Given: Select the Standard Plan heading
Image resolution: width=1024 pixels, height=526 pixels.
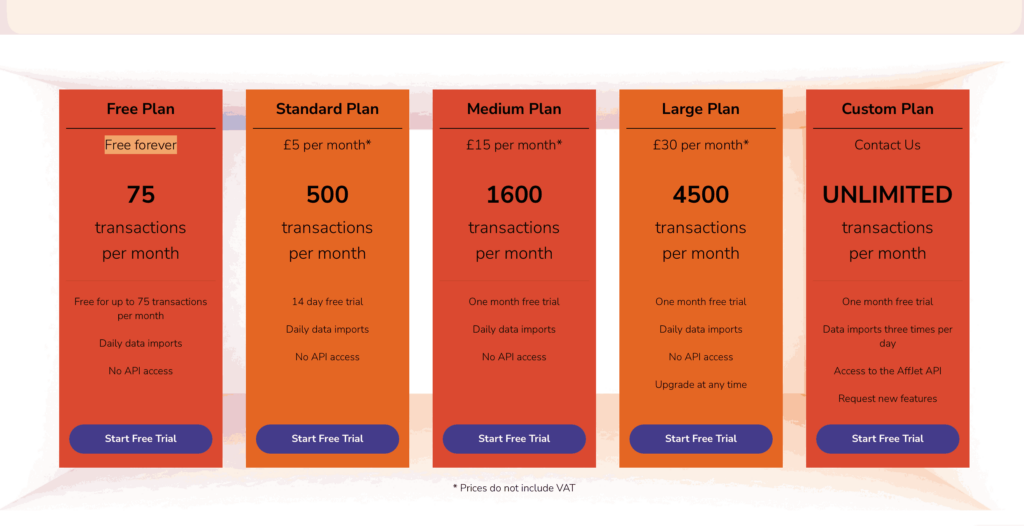Looking at the screenshot, I should coord(327,108).
